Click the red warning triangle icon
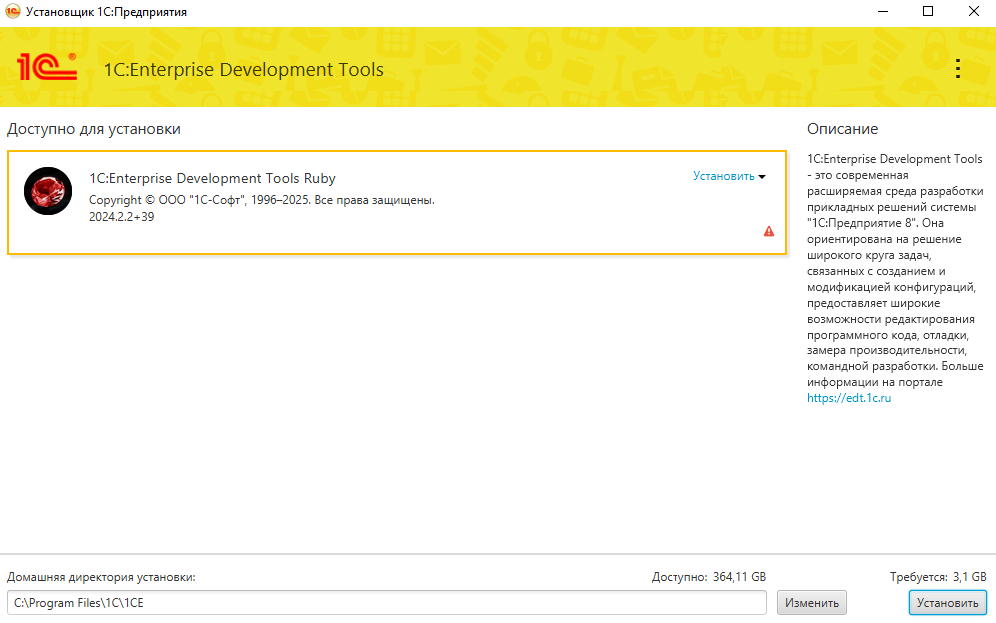996x623 pixels. coord(769,231)
